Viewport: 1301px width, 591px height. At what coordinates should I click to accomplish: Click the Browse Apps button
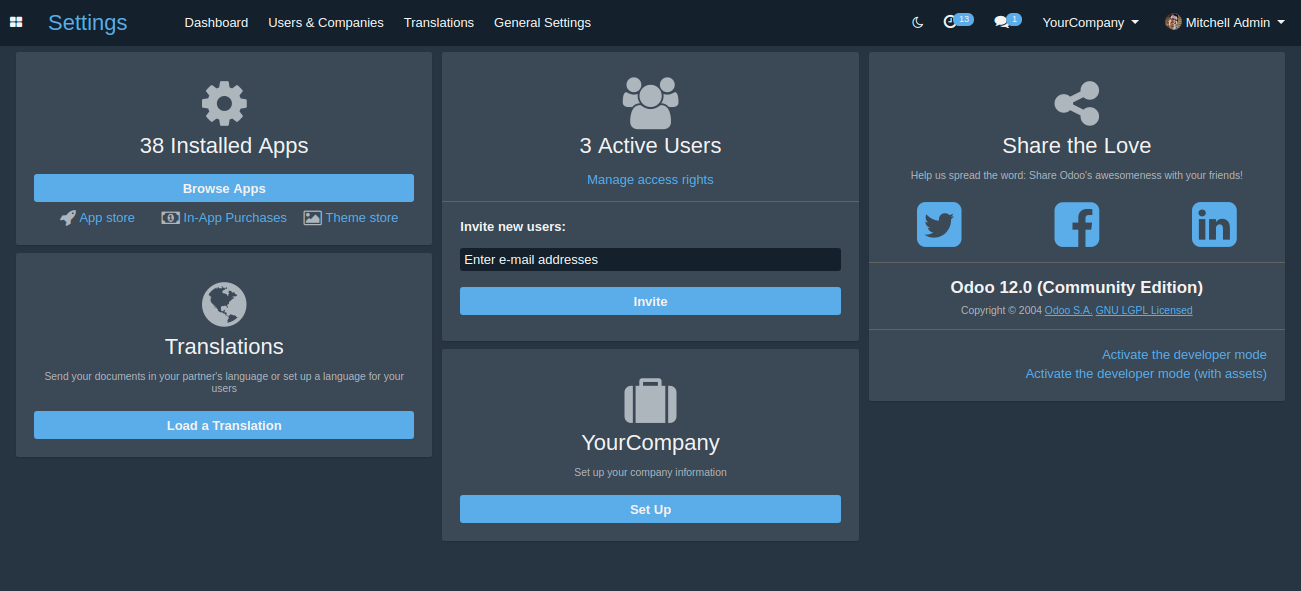pos(224,188)
